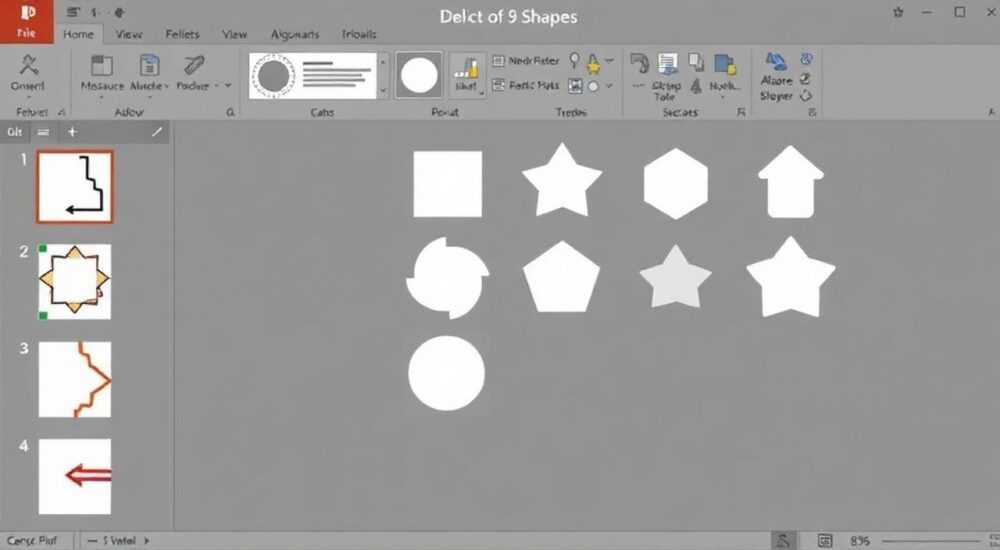Expand the Paduze dropdown arrow
This screenshot has height=550, width=1000.
pos(228,85)
